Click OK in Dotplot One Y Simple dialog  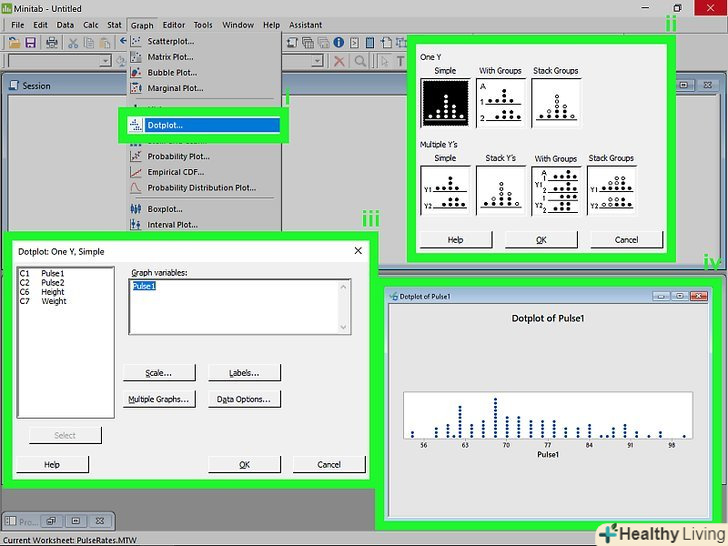click(244, 464)
